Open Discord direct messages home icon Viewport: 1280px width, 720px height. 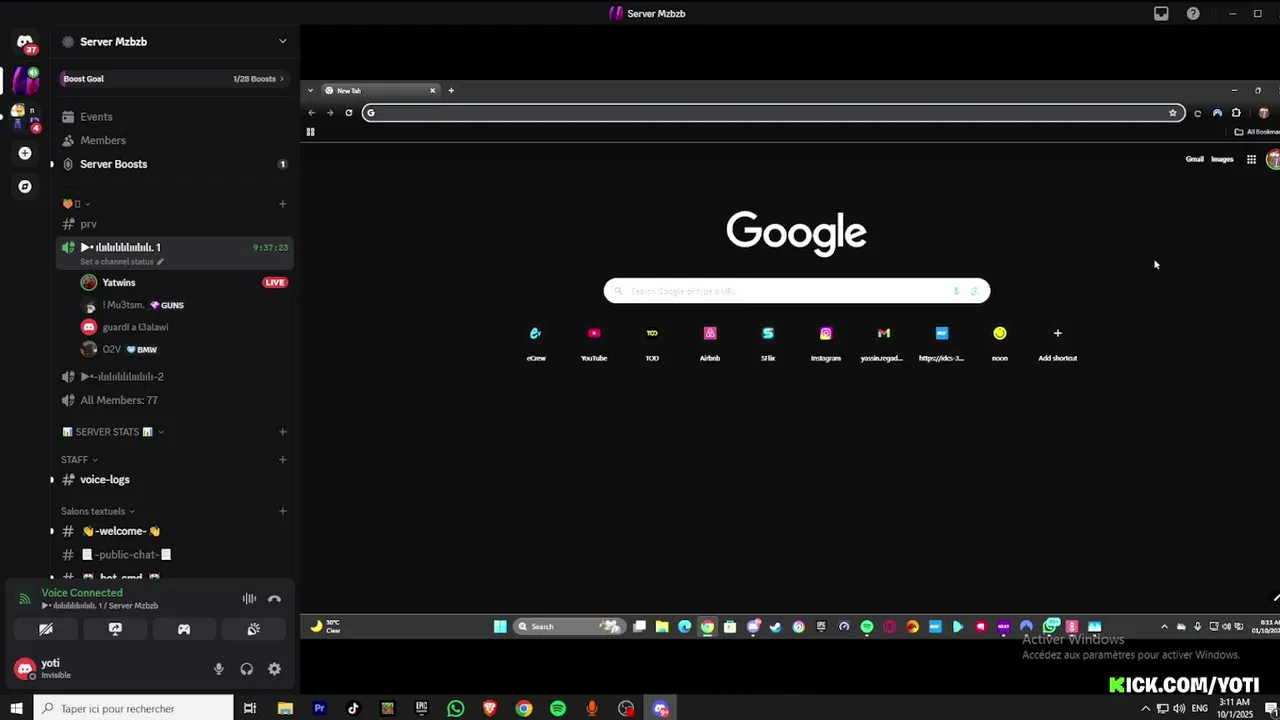25,43
